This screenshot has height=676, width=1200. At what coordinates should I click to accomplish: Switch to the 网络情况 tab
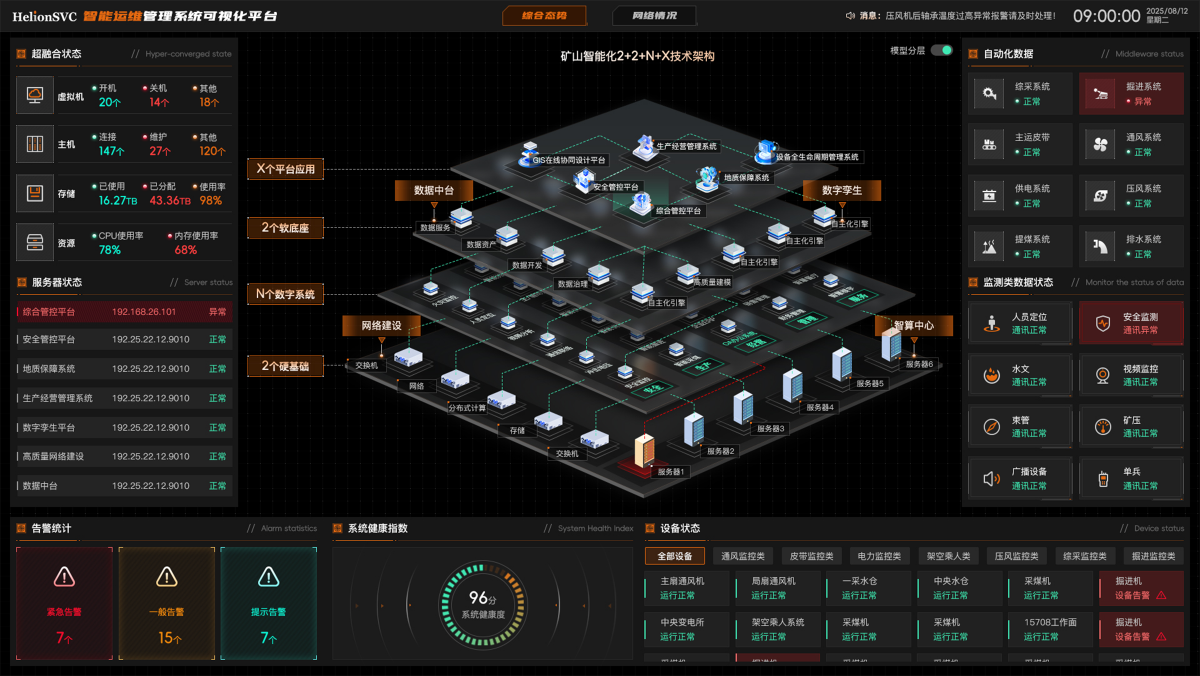pos(655,16)
